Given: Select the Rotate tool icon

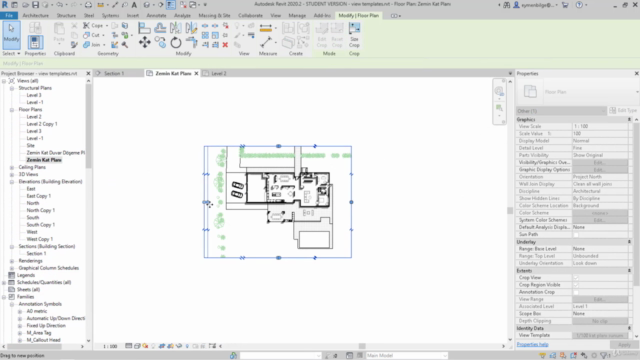Looking at the screenshot, I should 176,42.
